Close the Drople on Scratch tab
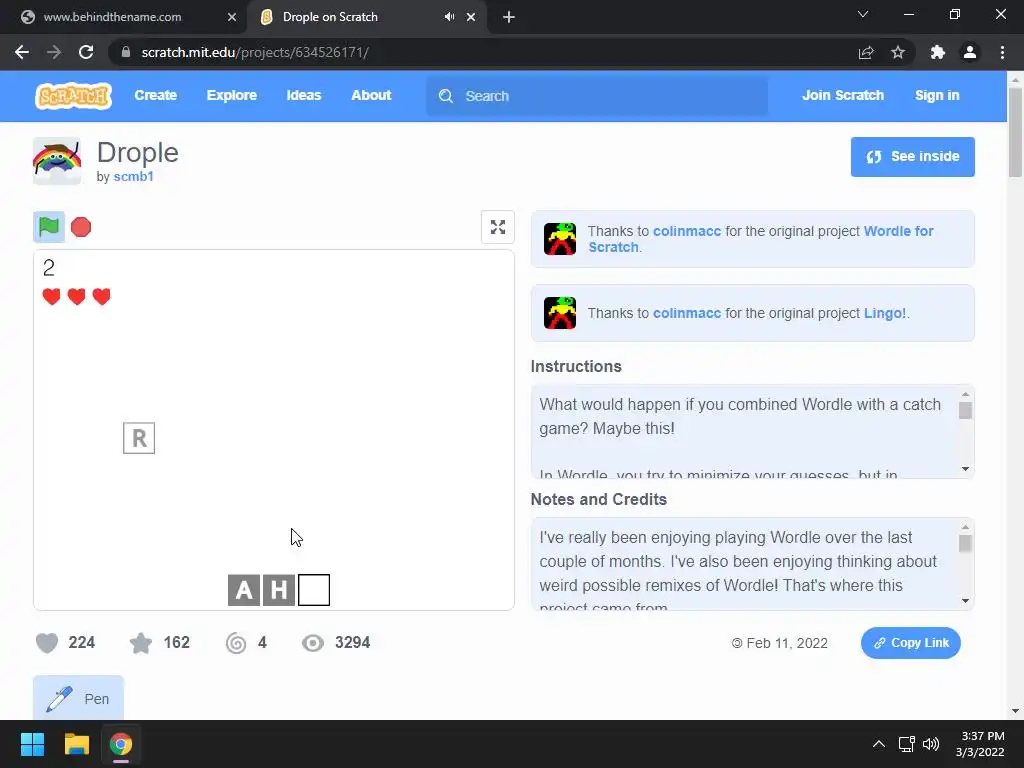This screenshot has width=1024, height=768. [471, 17]
